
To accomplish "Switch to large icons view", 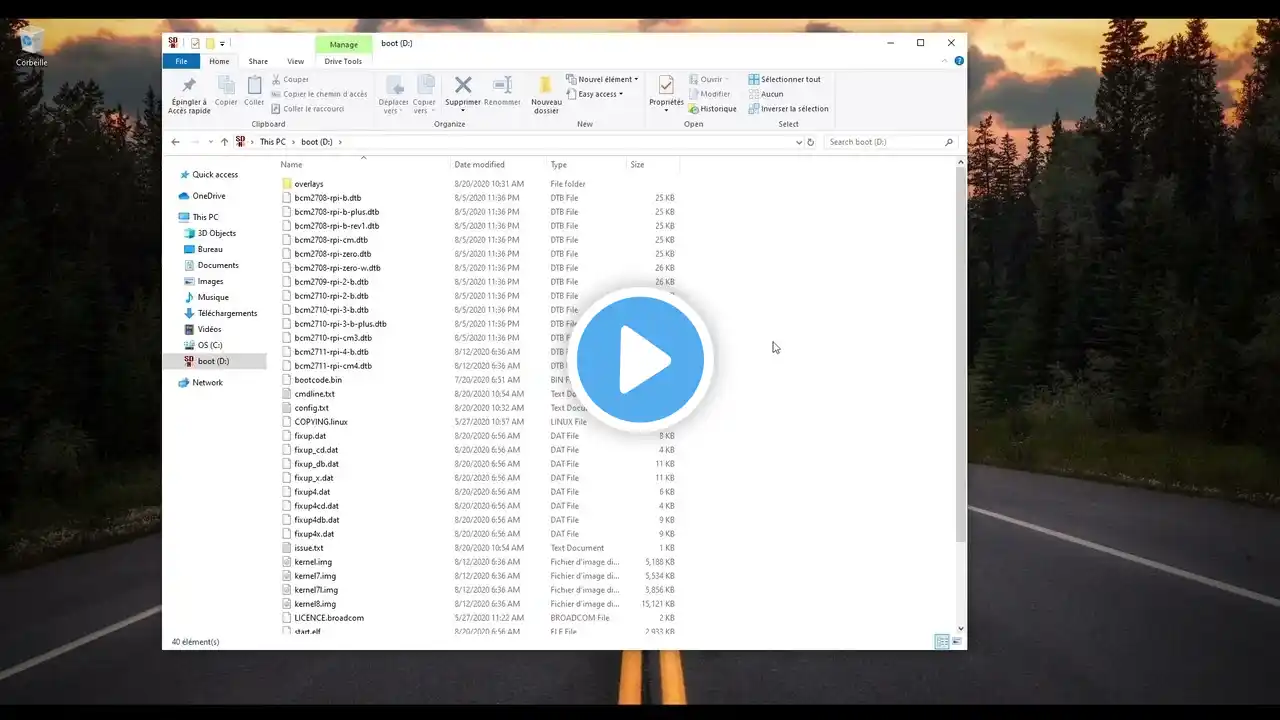I will 955,642.
